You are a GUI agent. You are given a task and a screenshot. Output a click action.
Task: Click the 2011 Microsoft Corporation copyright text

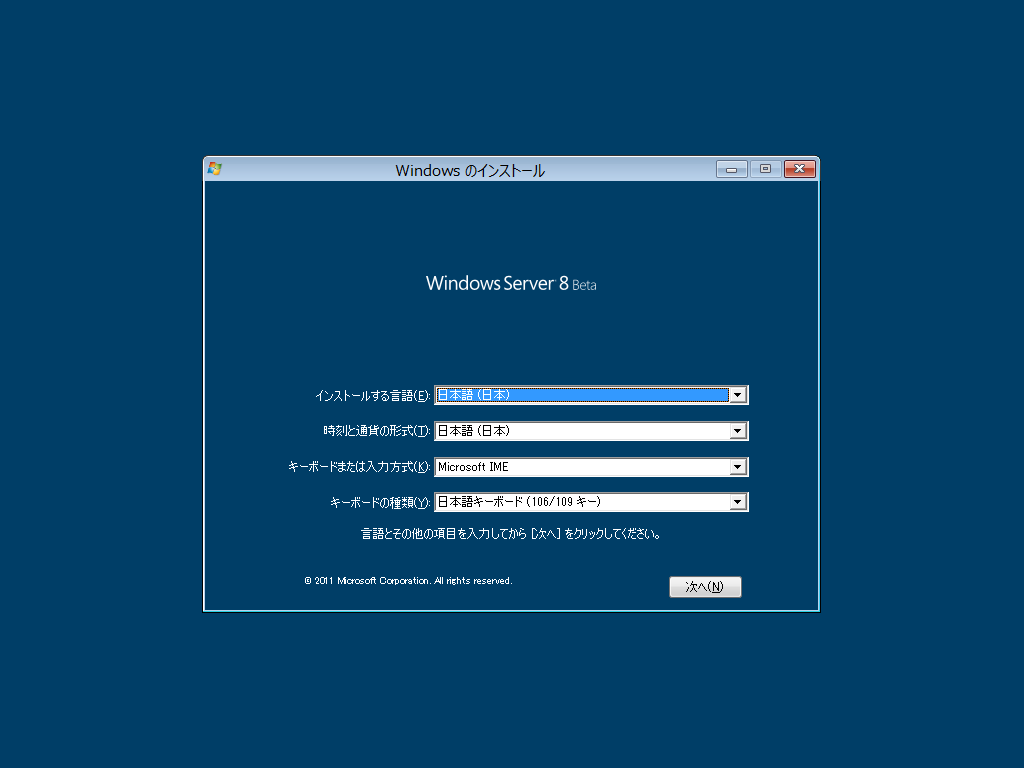tap(408, 581)
